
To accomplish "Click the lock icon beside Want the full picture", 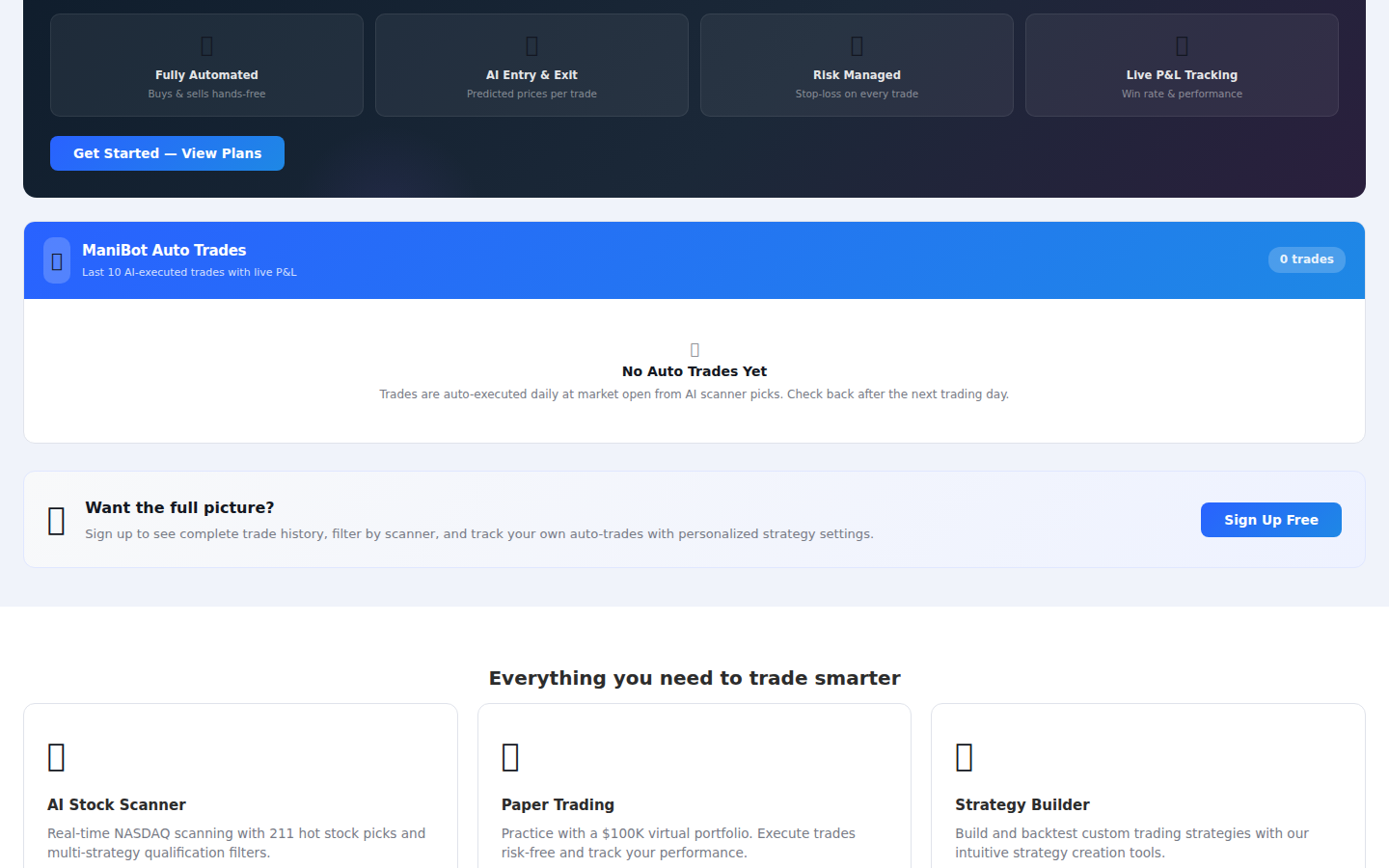I will [55, 519].
